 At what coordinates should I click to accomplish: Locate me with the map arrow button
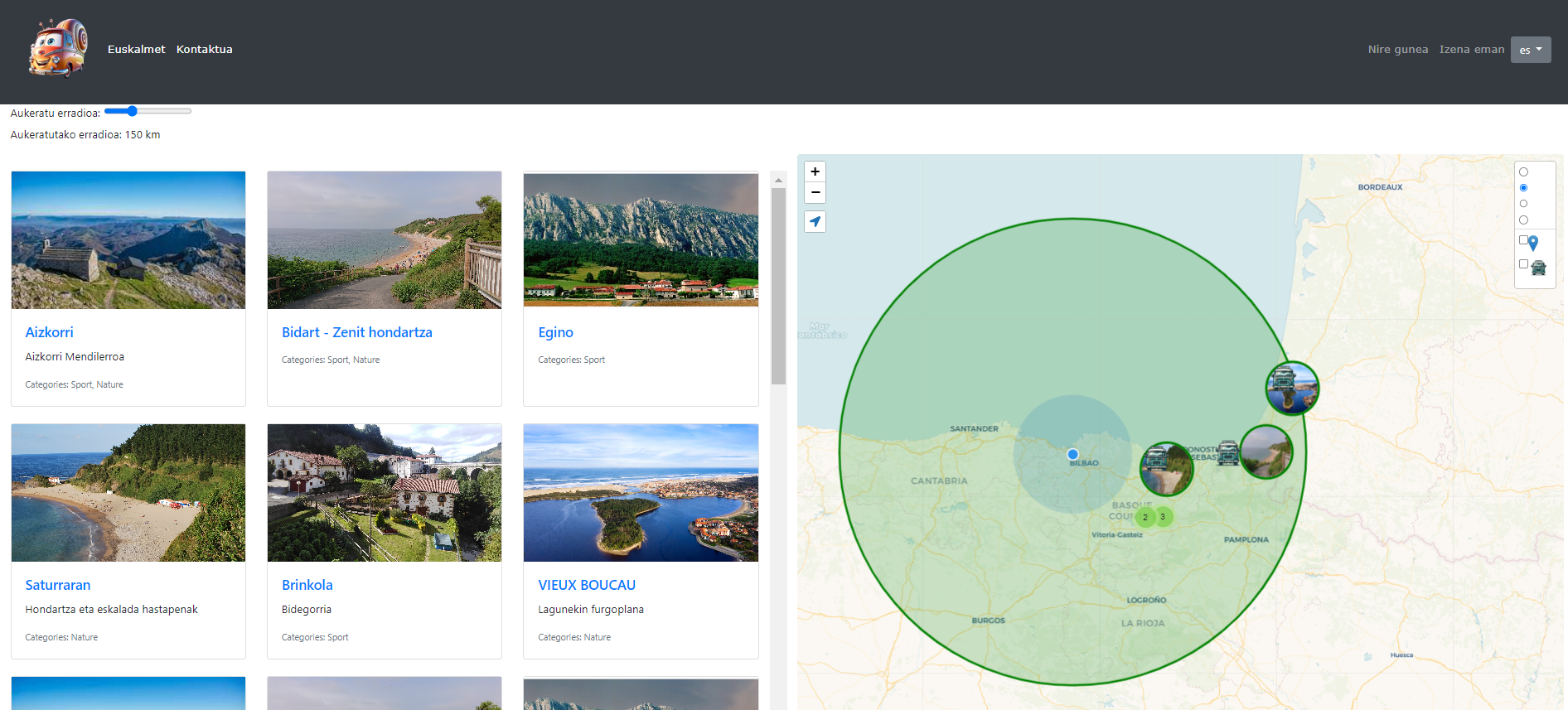coord(815,222)
